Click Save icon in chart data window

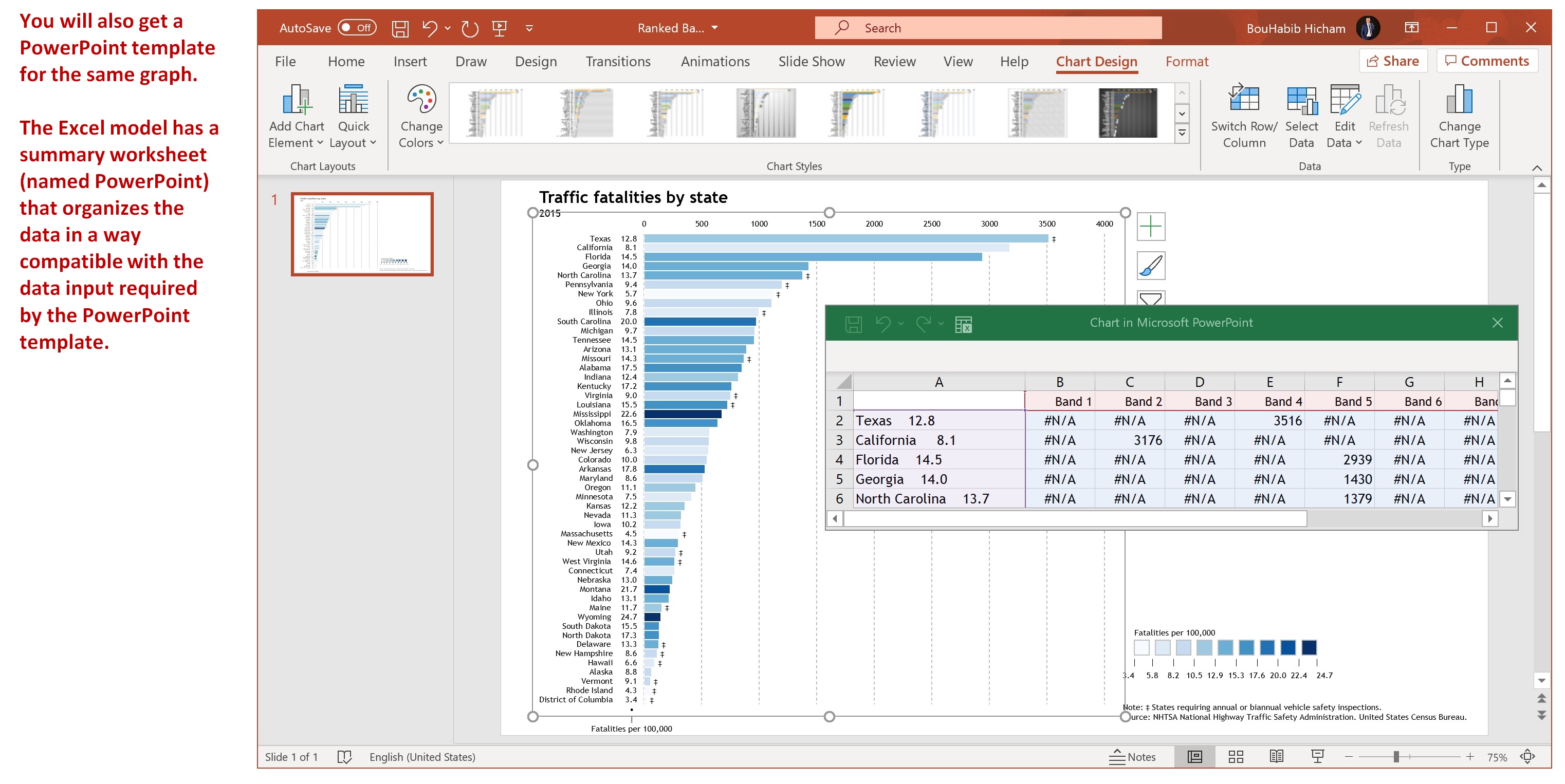[x=853, y=324]
